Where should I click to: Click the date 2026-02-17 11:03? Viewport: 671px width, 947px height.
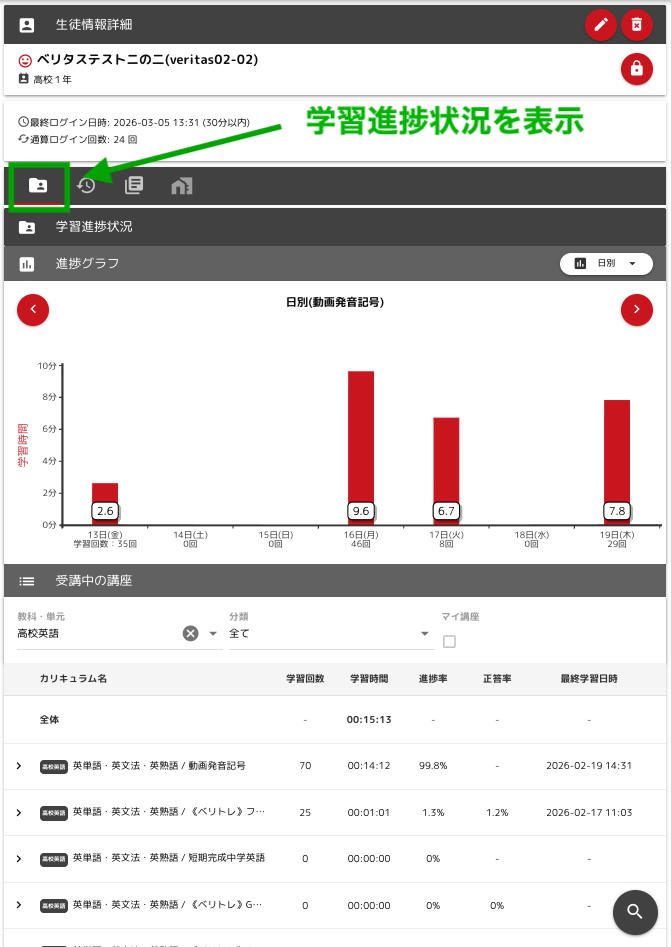[x=589, y=812]
